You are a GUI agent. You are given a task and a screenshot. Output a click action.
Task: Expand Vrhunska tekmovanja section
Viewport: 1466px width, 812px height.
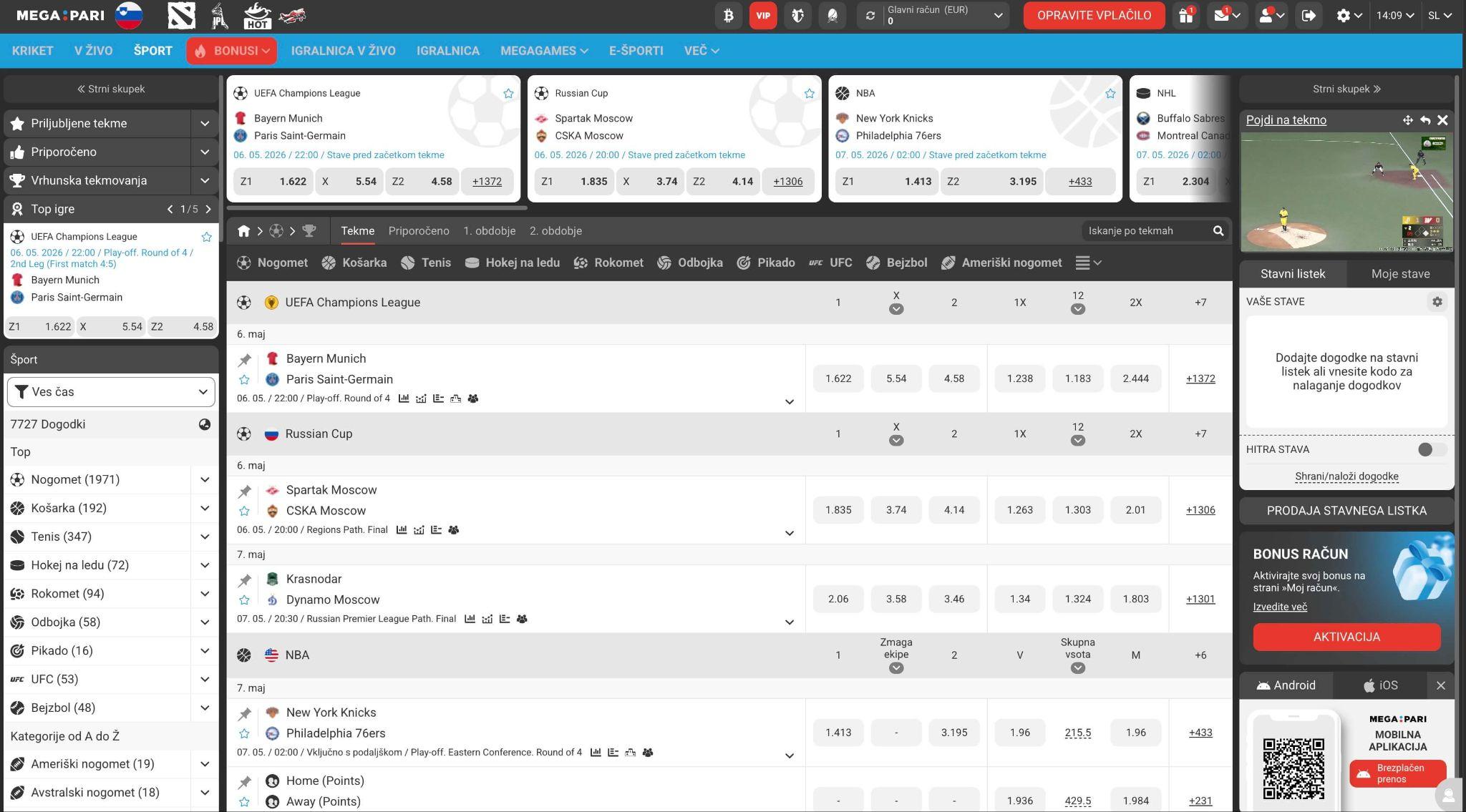[x=205, y=181]
